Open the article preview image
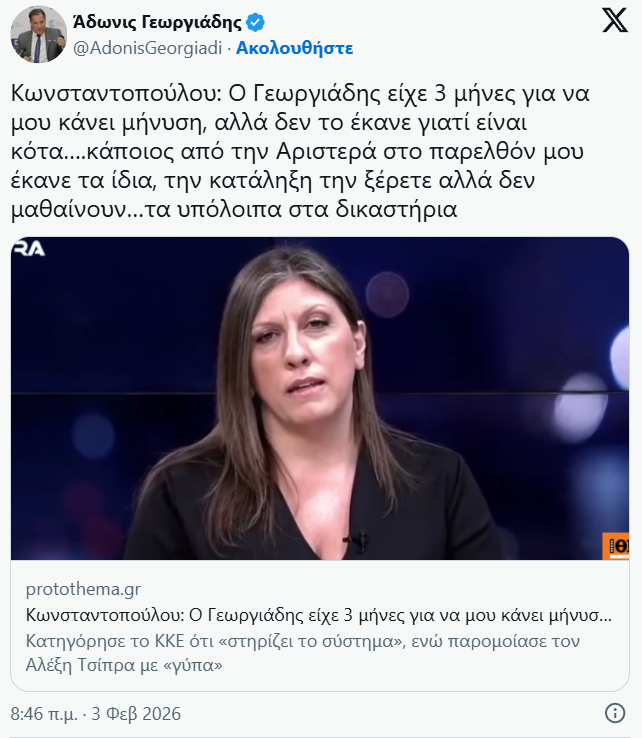The image size is (642, 738). tap(320, 398)
